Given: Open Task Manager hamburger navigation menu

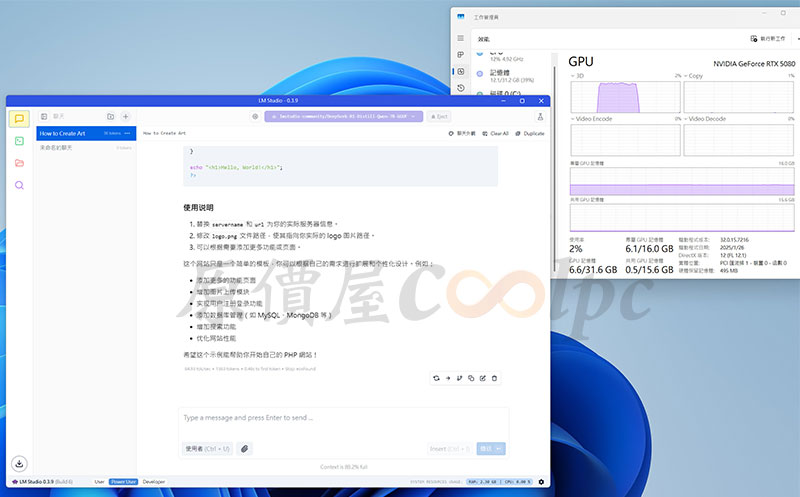Looking at the screenshot, I should pos(461,38).
